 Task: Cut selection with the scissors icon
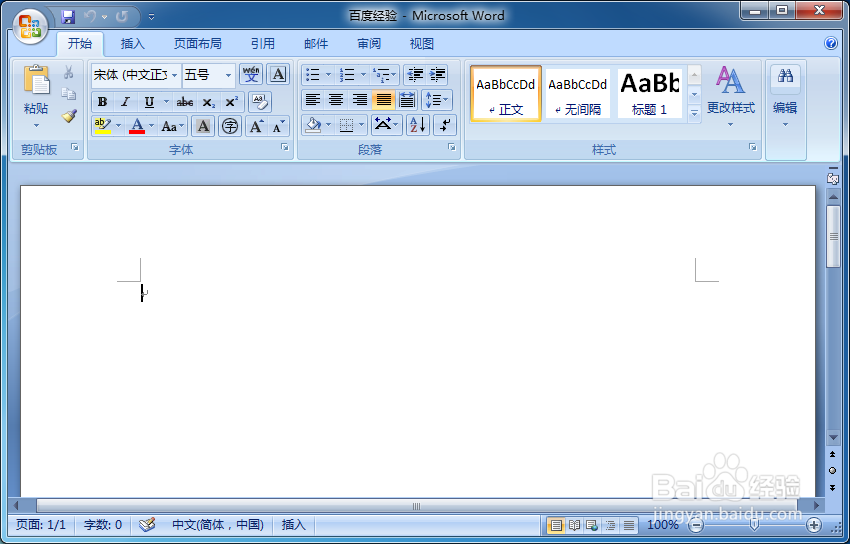pos(68,72)
